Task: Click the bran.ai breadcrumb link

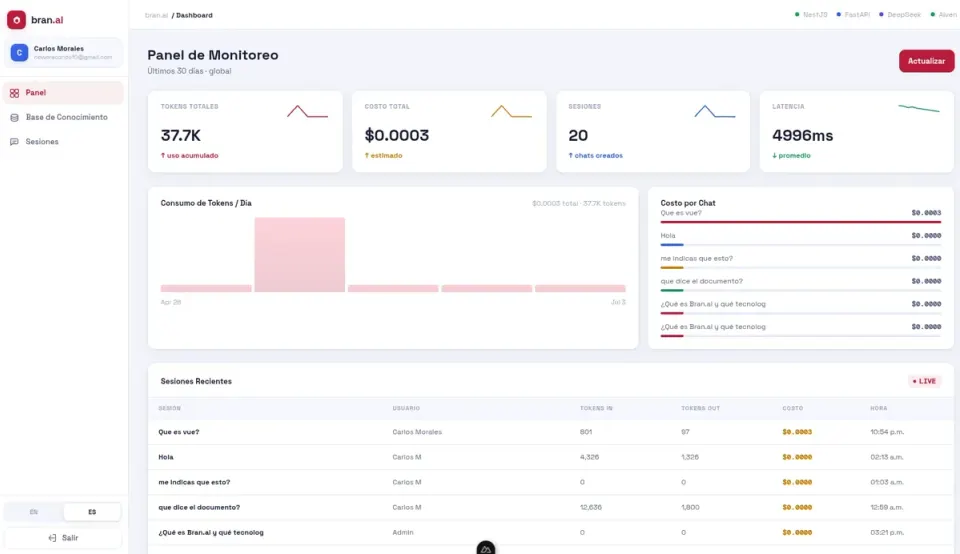Action: 156,15
